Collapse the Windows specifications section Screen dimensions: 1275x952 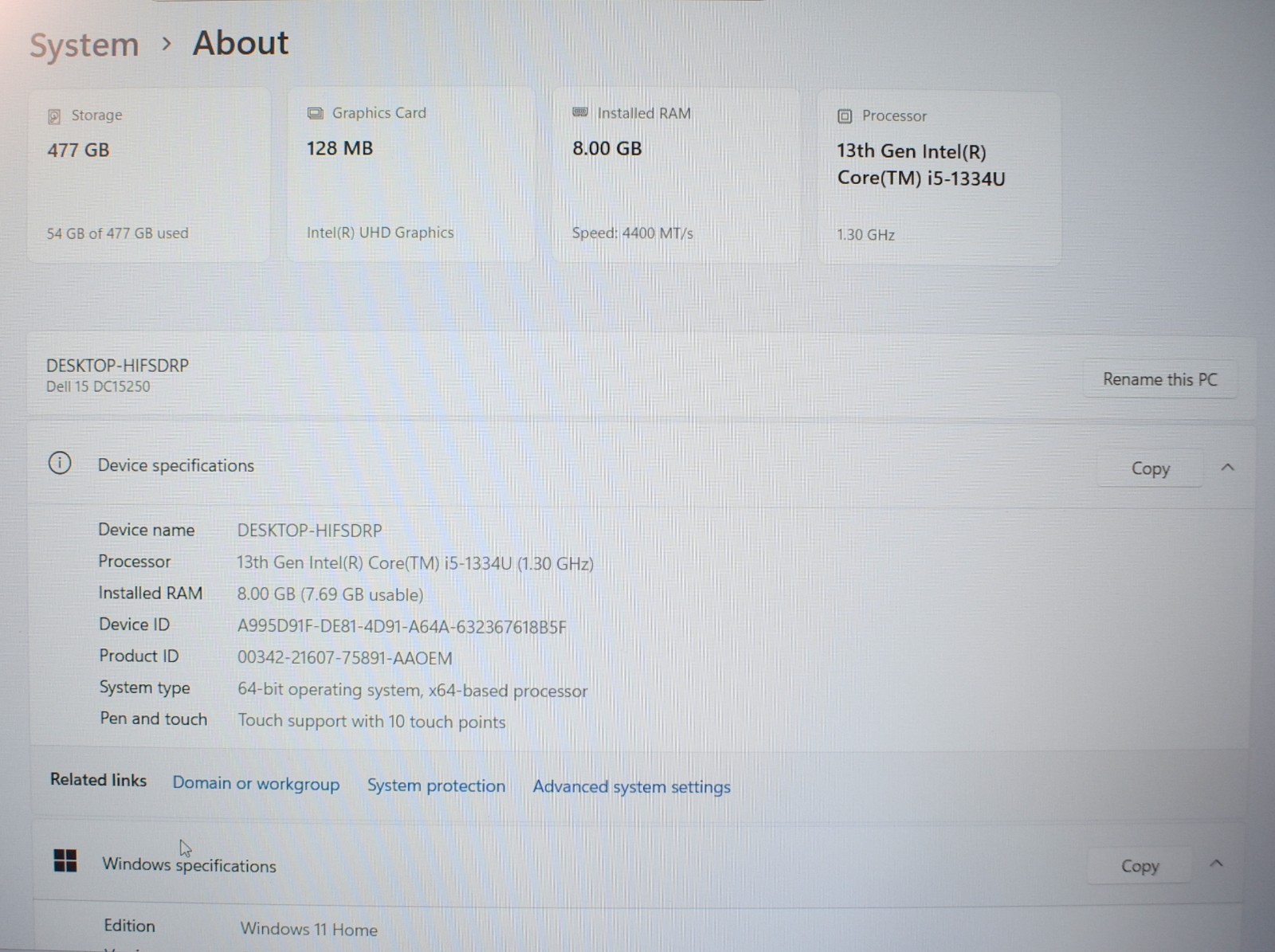(1216, 864)
